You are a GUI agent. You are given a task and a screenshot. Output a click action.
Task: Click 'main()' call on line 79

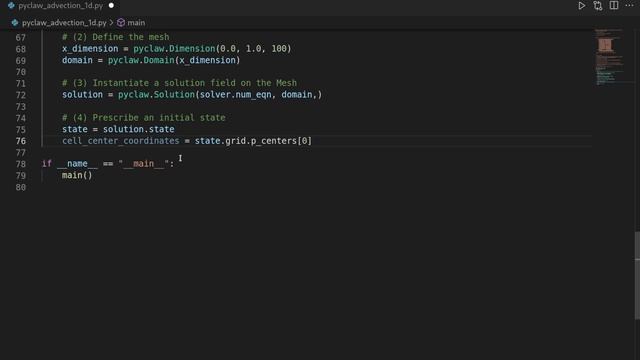tap(77, 175)
